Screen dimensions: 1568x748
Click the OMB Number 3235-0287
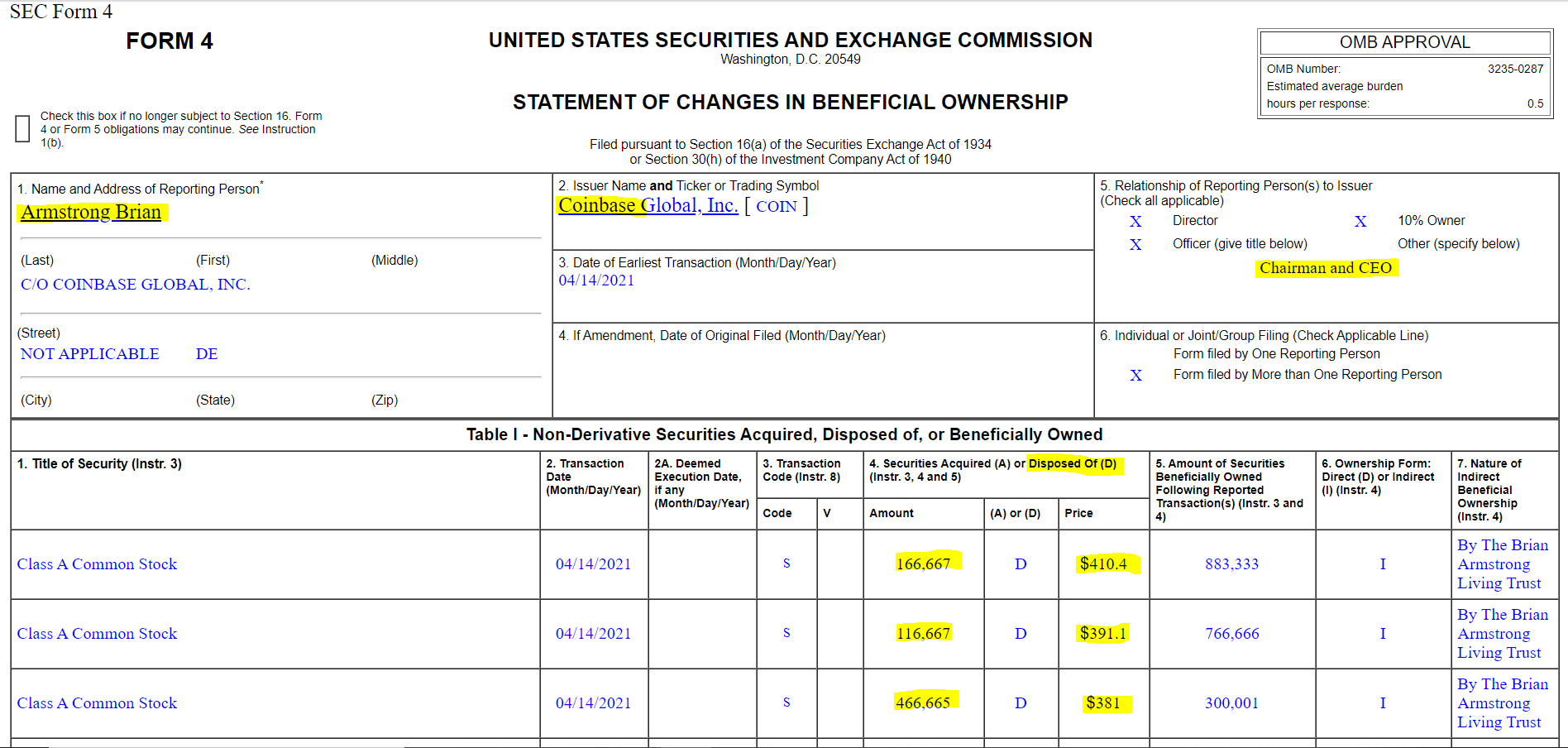[x=1515, y=69]
